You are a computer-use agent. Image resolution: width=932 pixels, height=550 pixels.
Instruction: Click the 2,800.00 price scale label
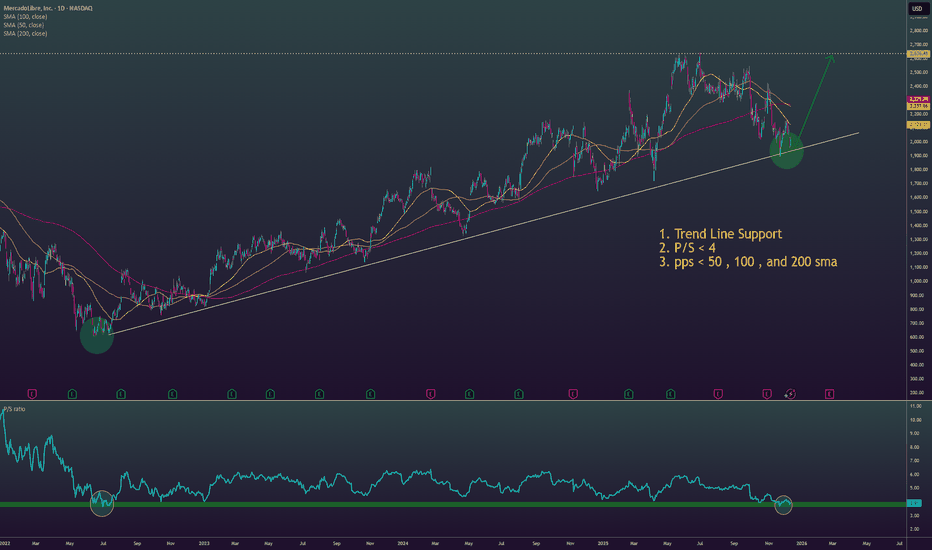pos(918,30)
